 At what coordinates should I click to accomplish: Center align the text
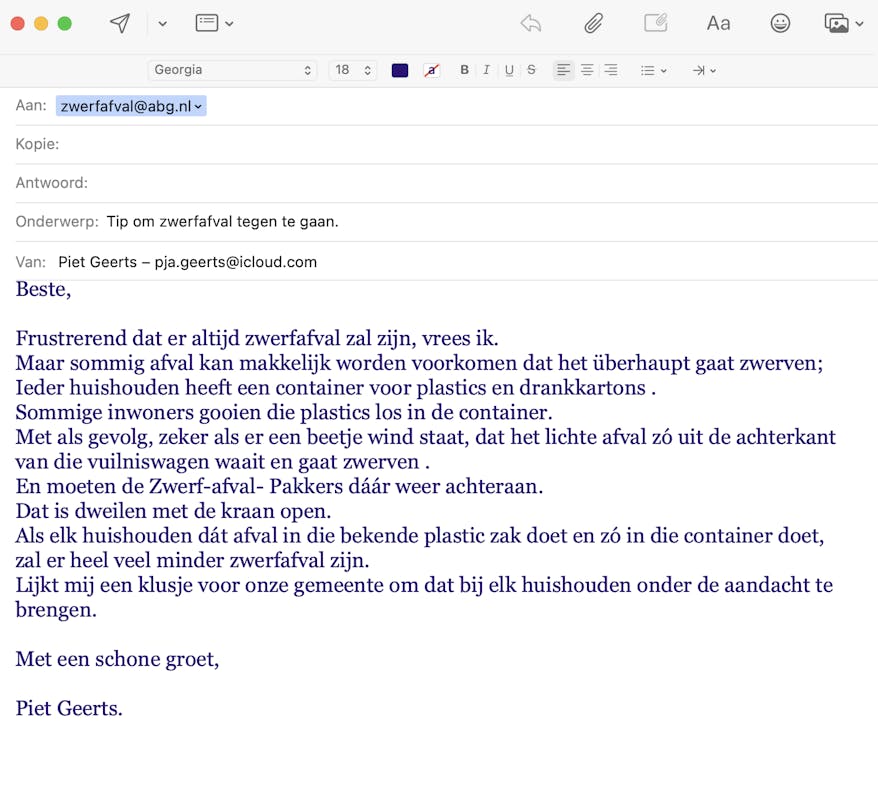[587, 70]
